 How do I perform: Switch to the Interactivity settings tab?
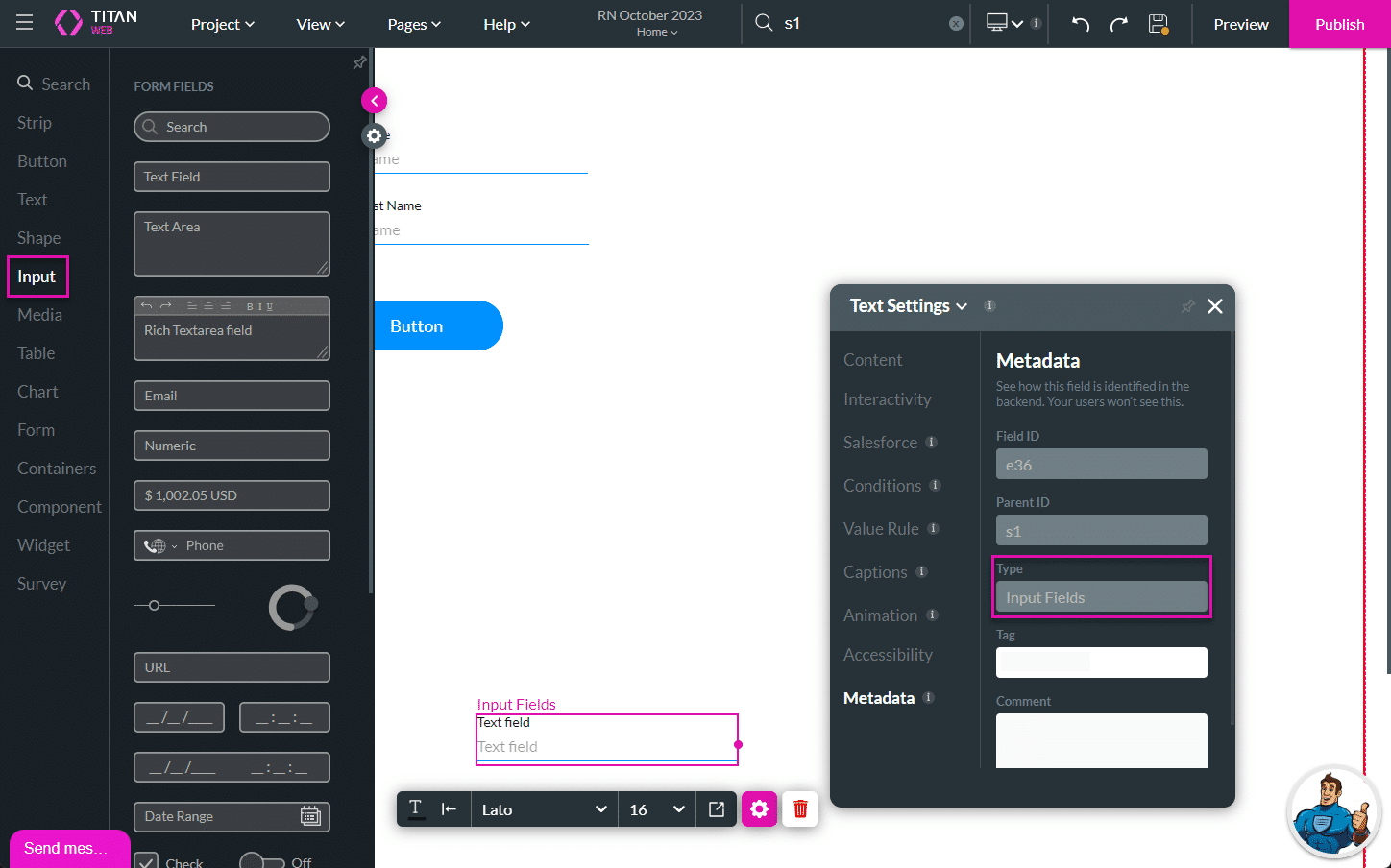(887, 399)
